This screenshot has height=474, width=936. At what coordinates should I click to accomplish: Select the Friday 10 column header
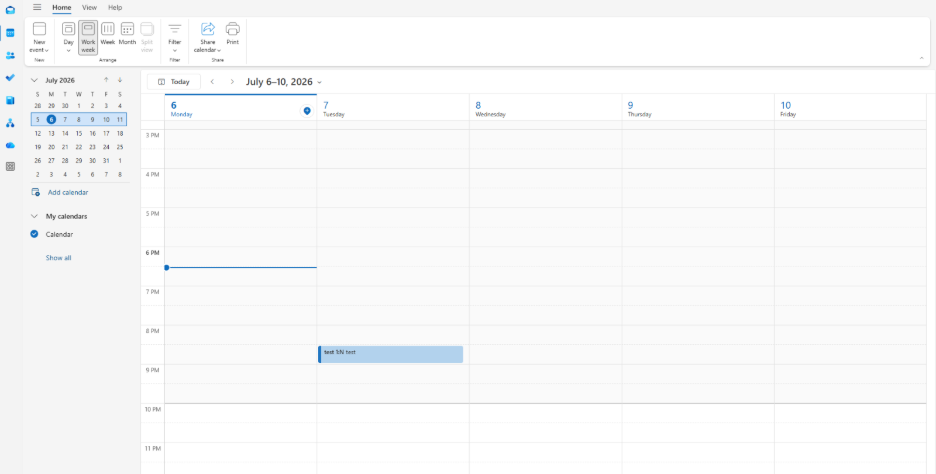[x=851, y=108]
